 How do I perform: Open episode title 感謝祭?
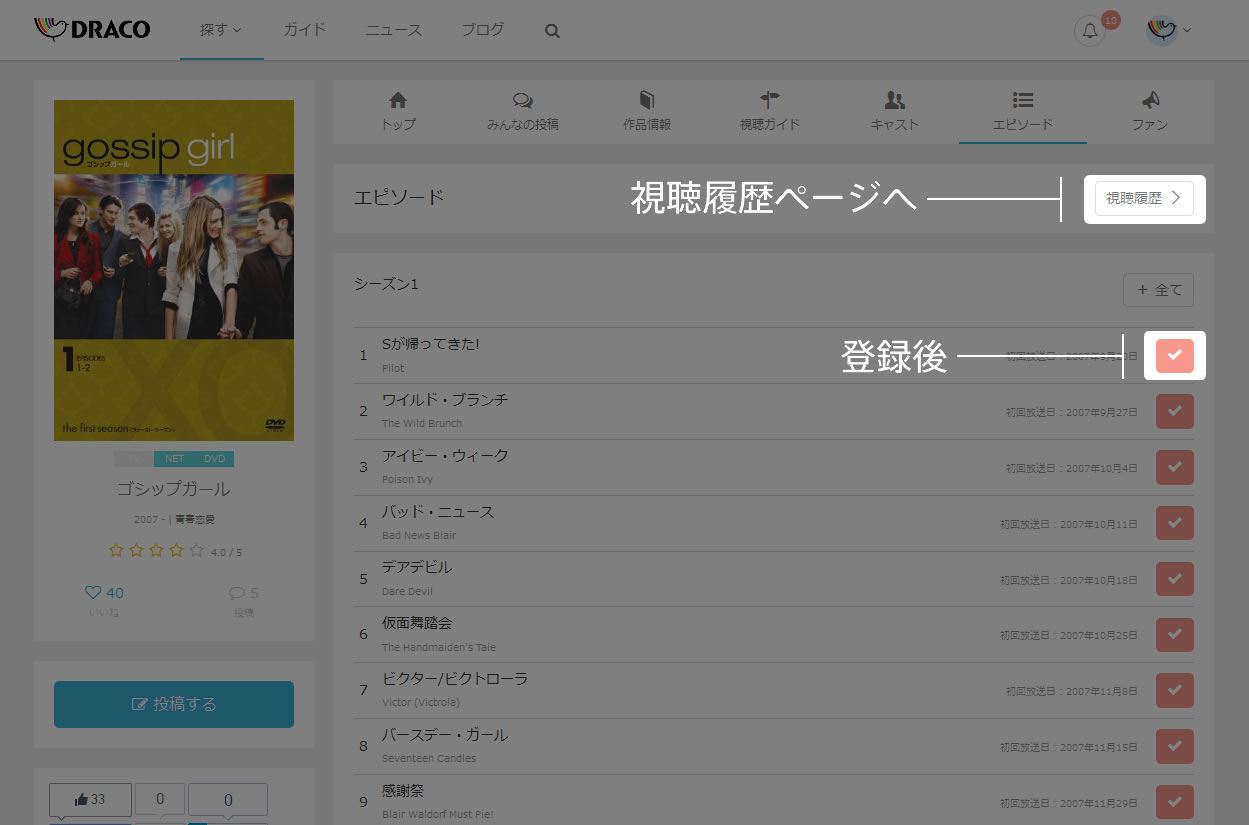click(403, 791)
